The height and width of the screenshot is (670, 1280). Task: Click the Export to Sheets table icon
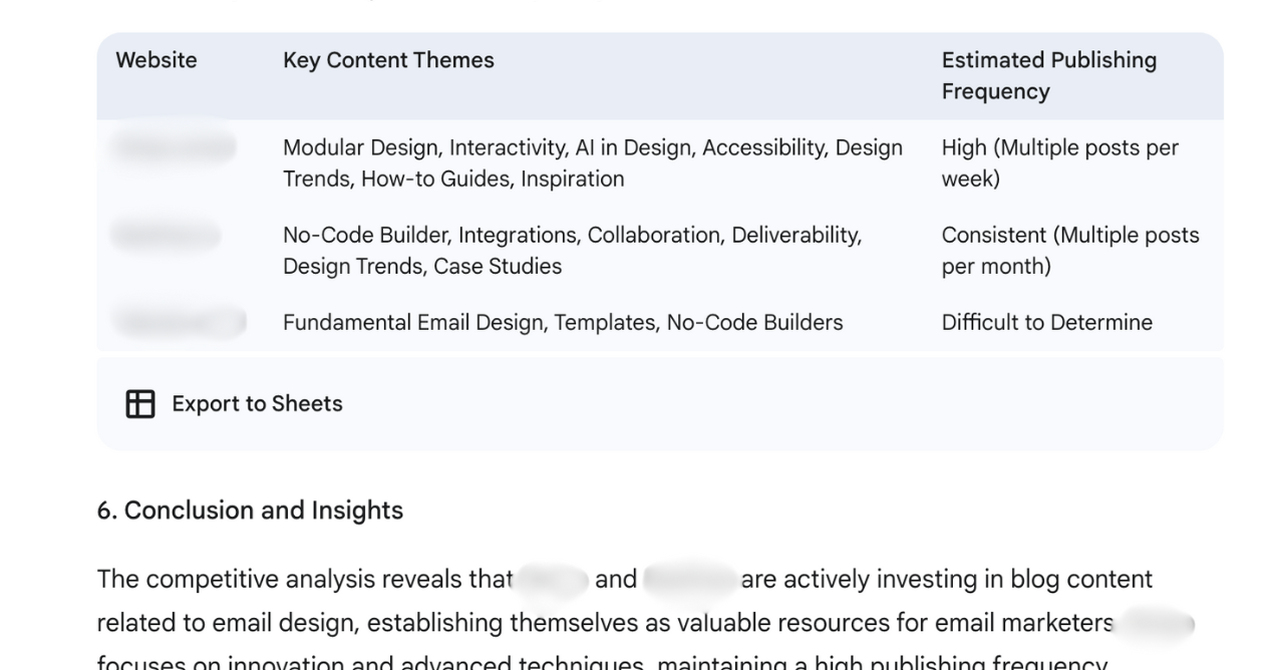click(140, 404)
